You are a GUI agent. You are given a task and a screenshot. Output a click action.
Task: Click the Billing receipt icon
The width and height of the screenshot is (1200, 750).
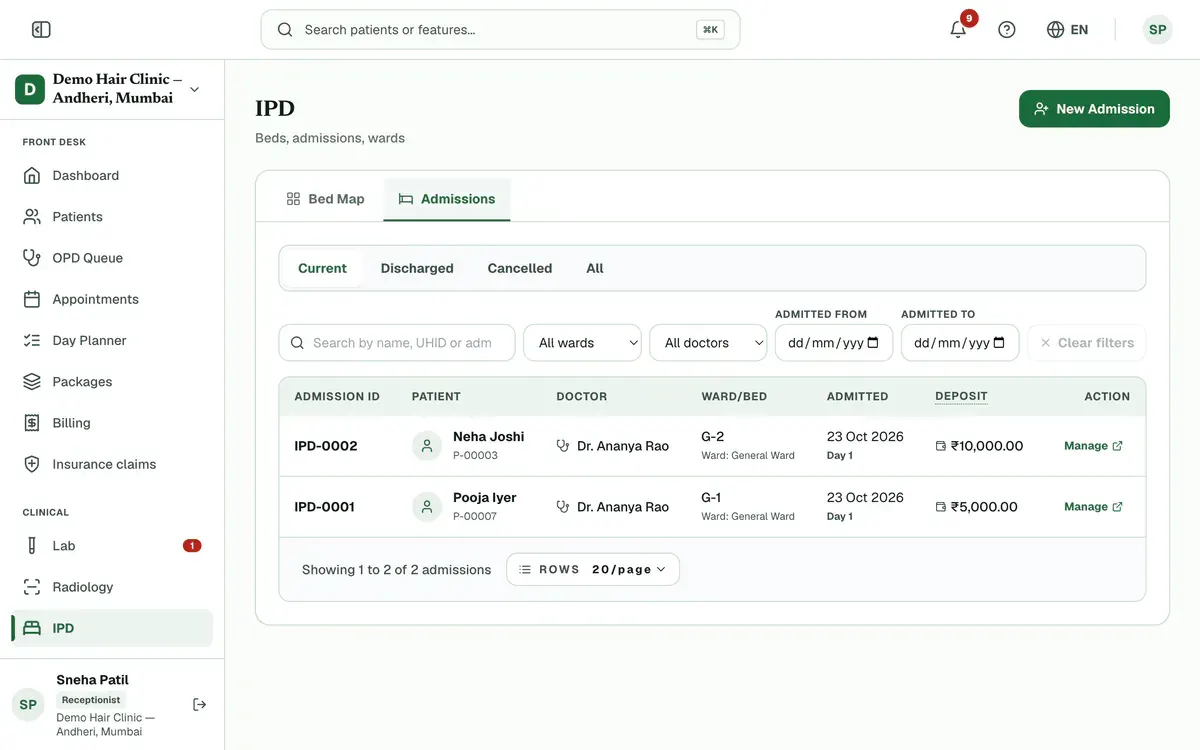[x=32, y=423]
